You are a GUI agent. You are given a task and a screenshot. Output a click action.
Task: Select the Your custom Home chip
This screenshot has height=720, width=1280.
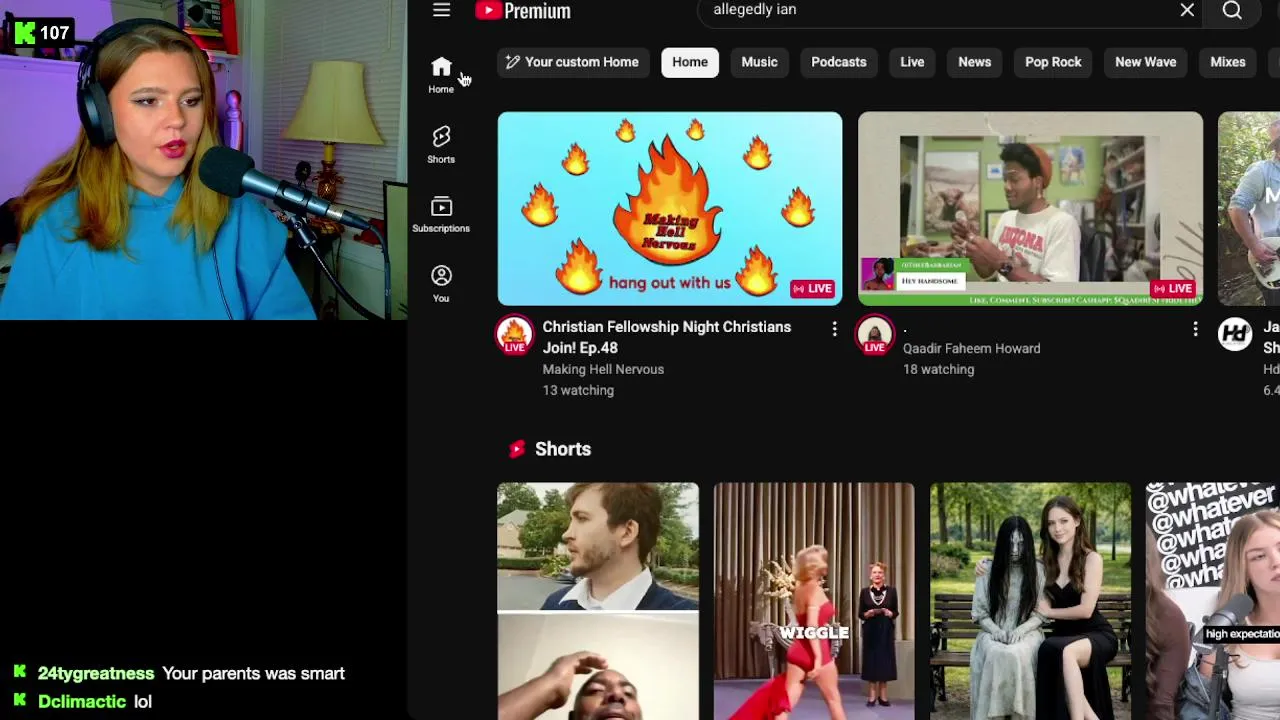click(x=572, y=62)
